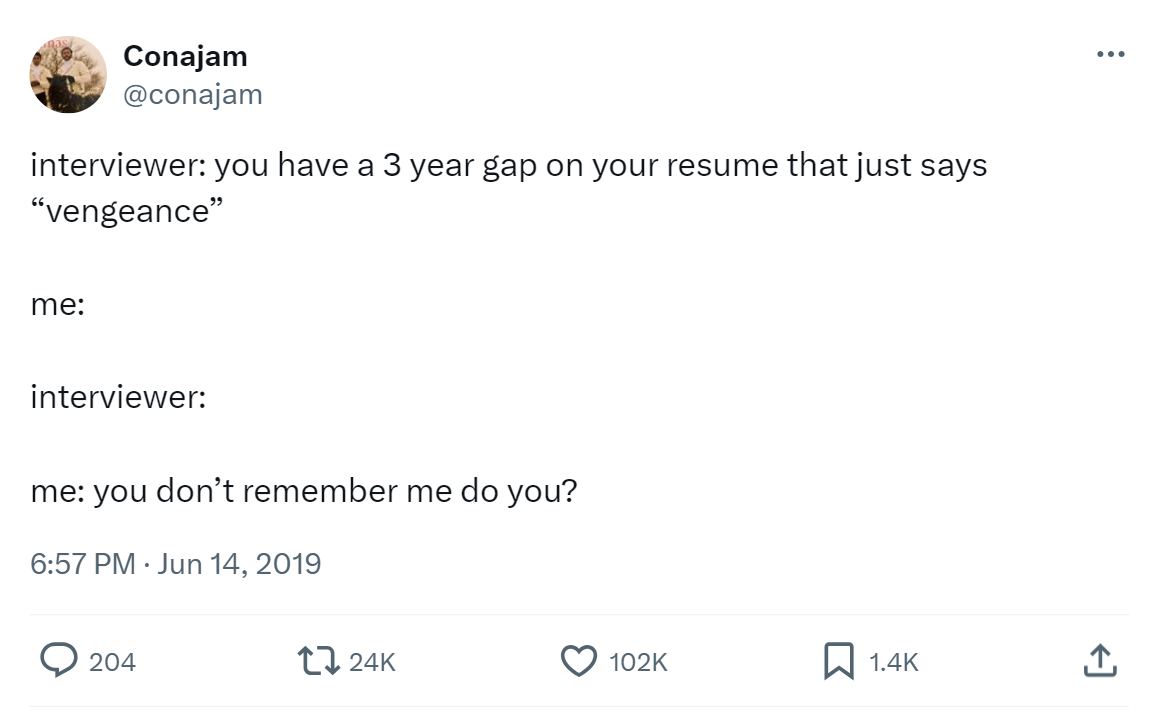1149x727 pixels.
Task: Click the 204 replies count
Action: pyautogui.click(x=112, y=662)
